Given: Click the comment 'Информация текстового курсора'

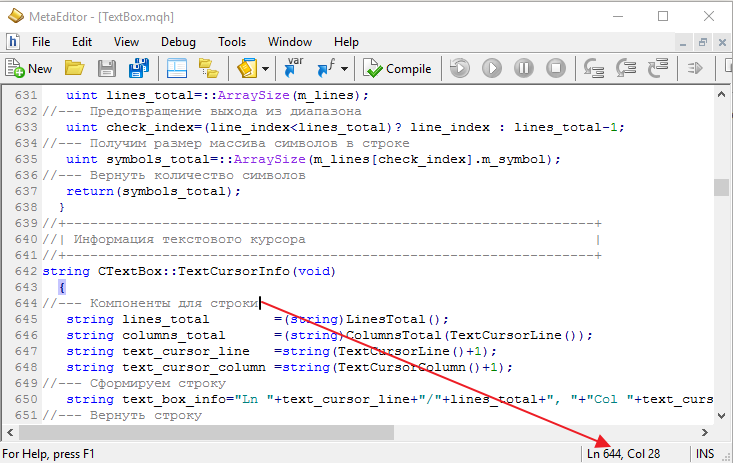Looking at the screenshot, I should coord(189,239).
